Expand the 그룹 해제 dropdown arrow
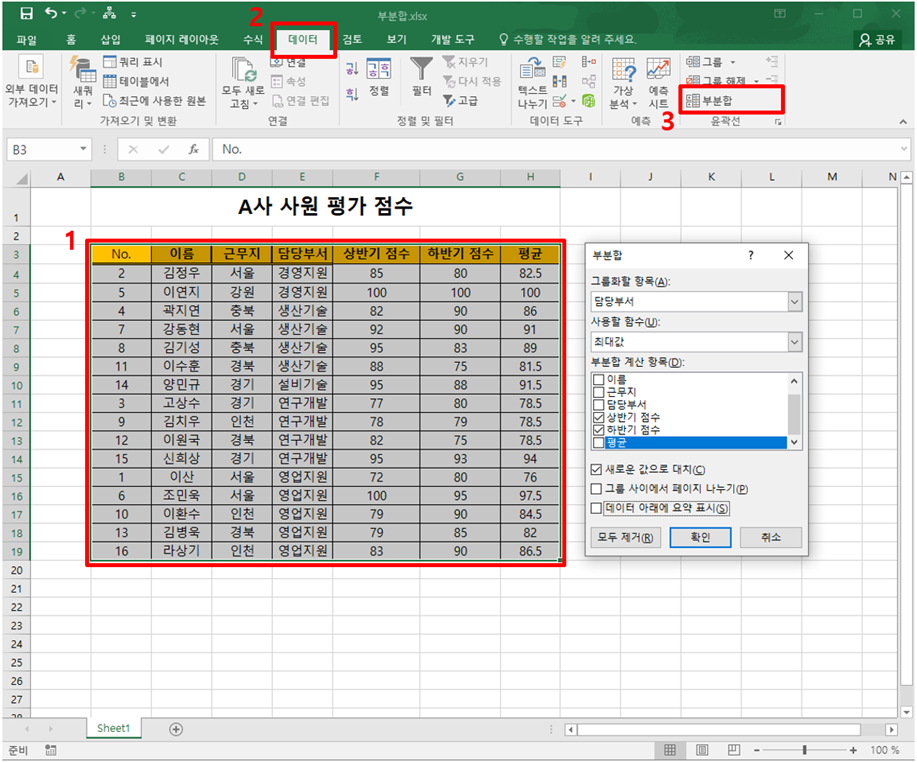The image size is (917, 762). point(756,81)
